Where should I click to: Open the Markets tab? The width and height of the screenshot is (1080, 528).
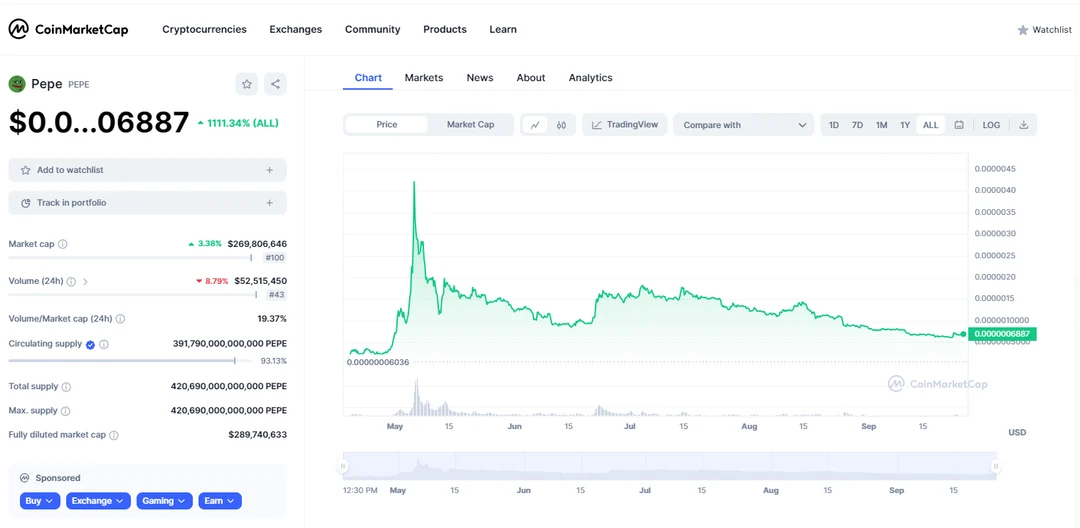coord(424,78)
